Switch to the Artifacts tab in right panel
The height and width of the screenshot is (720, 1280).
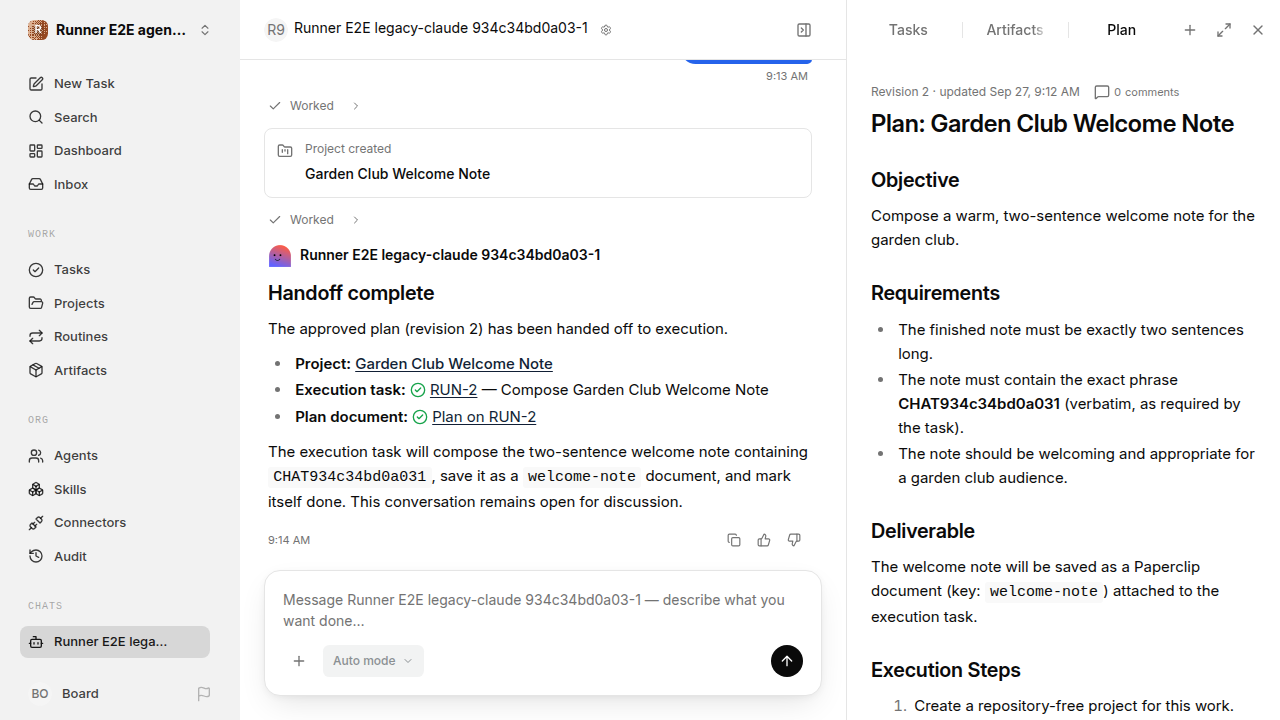coord(1015,30)
